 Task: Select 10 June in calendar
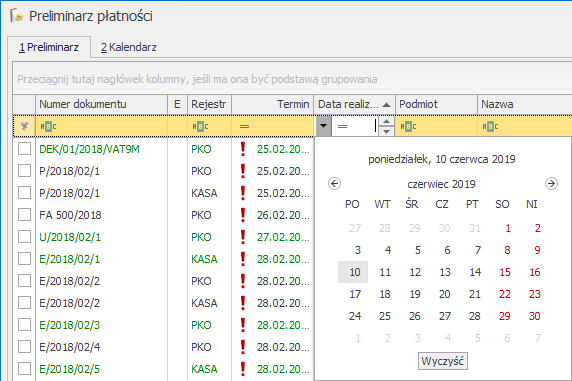click(353, 272)
